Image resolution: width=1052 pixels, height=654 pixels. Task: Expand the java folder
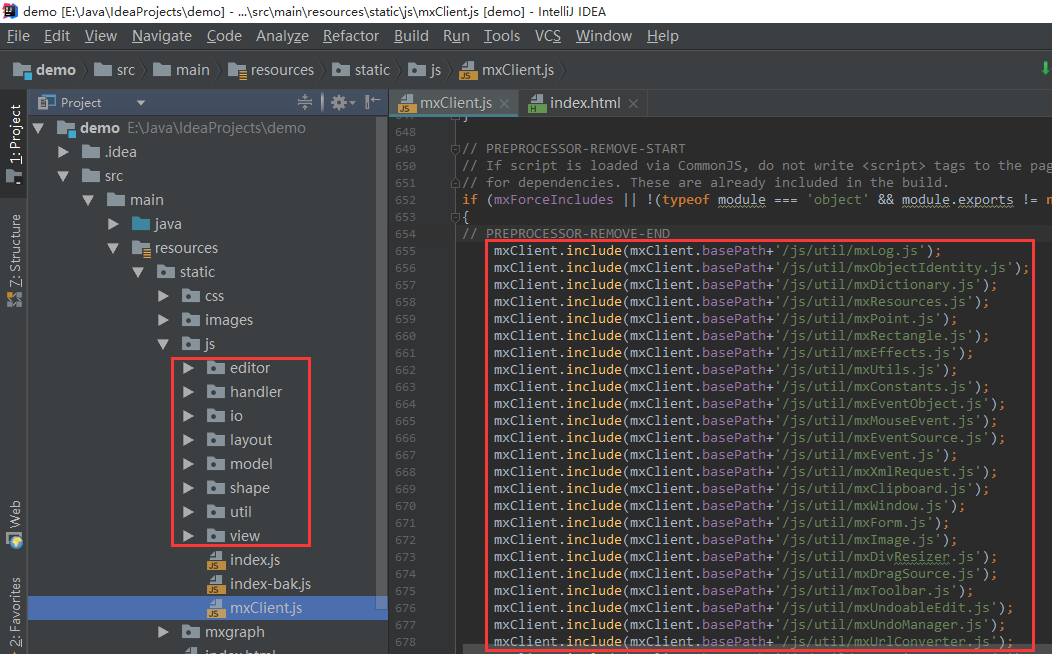click(x=113, y=224)
